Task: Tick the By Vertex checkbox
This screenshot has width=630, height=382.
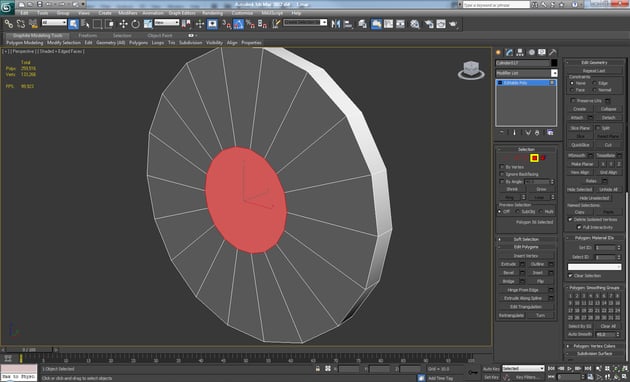Action: tap(502, 167)
